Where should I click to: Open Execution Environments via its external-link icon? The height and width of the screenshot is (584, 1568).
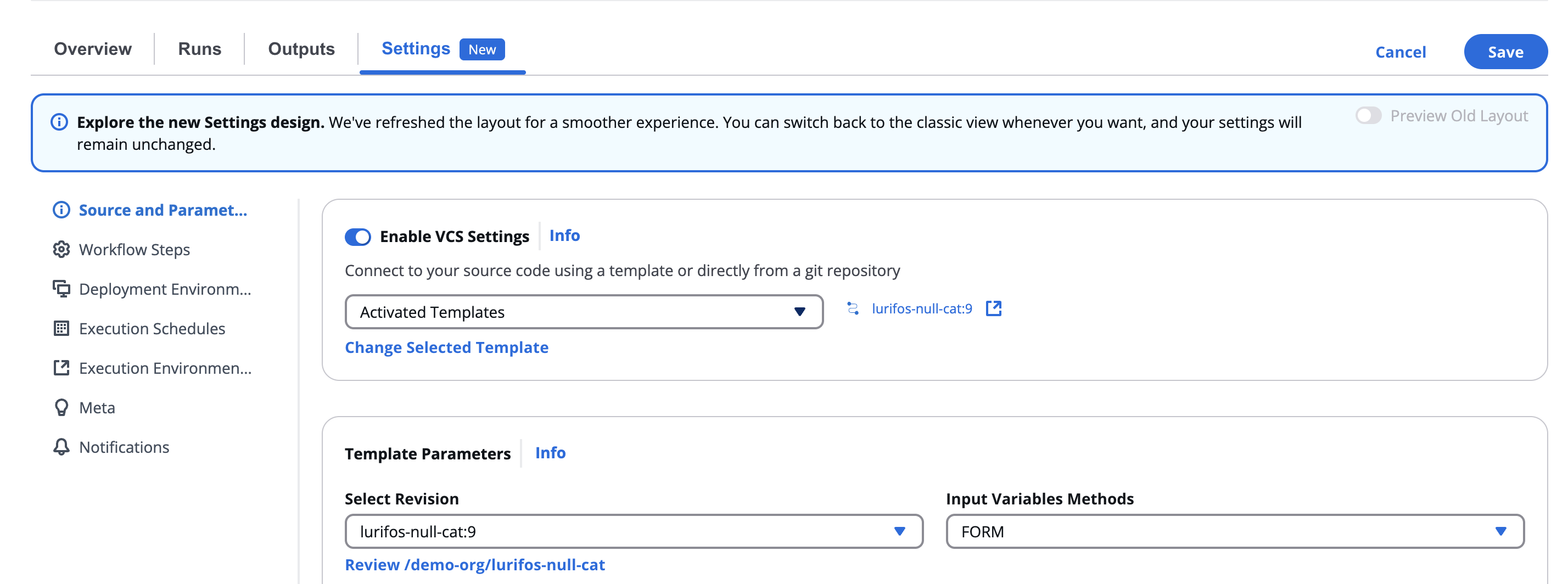61,368
